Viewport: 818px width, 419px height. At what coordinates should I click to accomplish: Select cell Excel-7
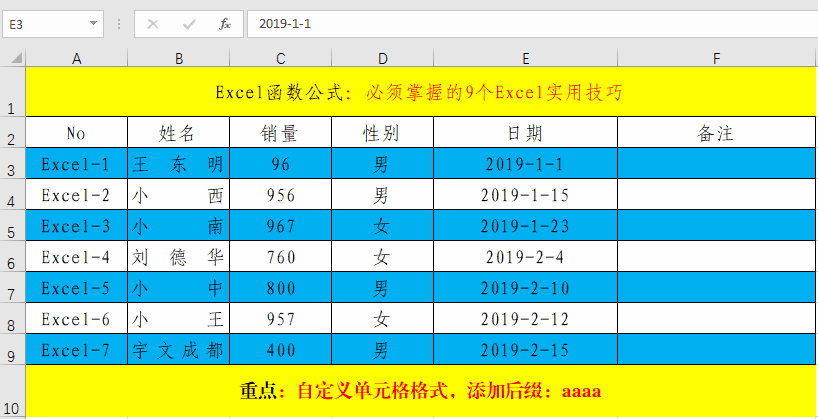click(77, 349)
